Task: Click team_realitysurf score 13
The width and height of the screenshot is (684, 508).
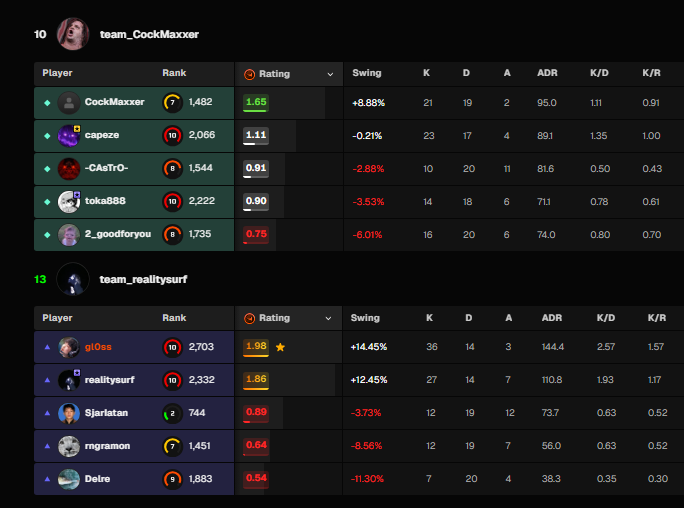Action: pyautogui.click(x=40, y=280)
